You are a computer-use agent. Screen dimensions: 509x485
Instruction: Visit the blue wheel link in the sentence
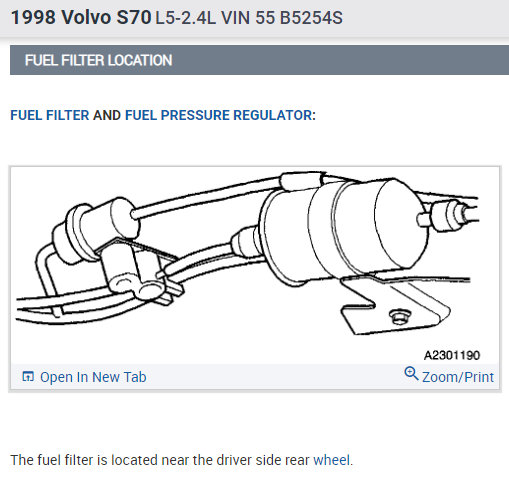[x=332, y=460]
